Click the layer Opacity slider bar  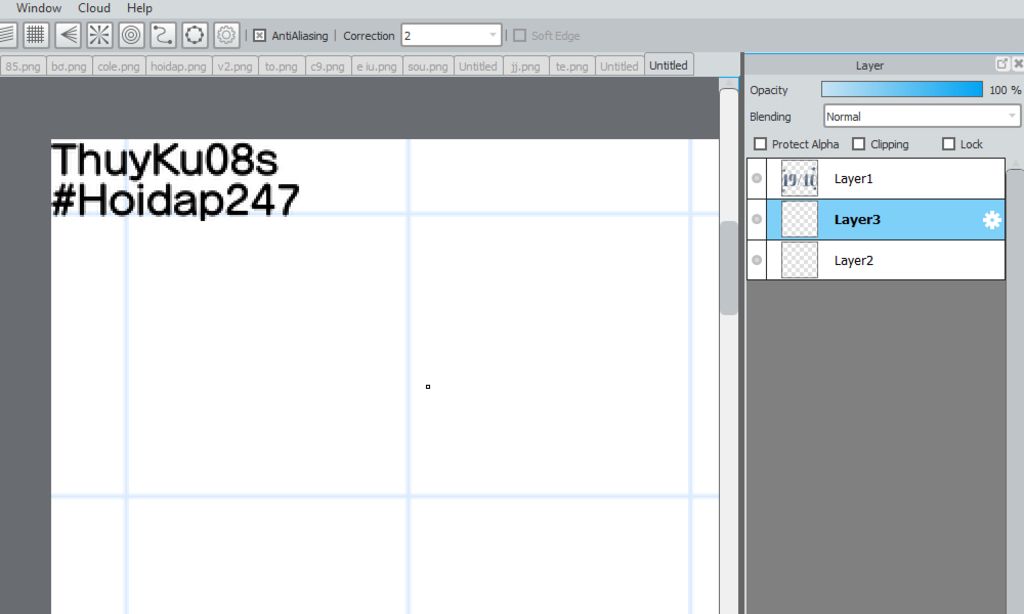point(902,89)
